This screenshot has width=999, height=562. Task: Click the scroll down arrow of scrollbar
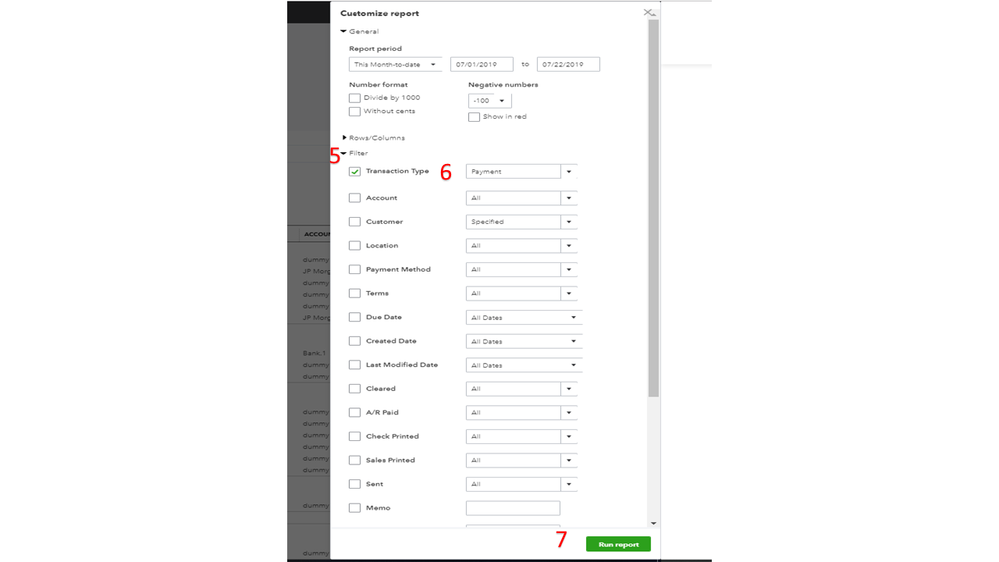coord(654,523)
